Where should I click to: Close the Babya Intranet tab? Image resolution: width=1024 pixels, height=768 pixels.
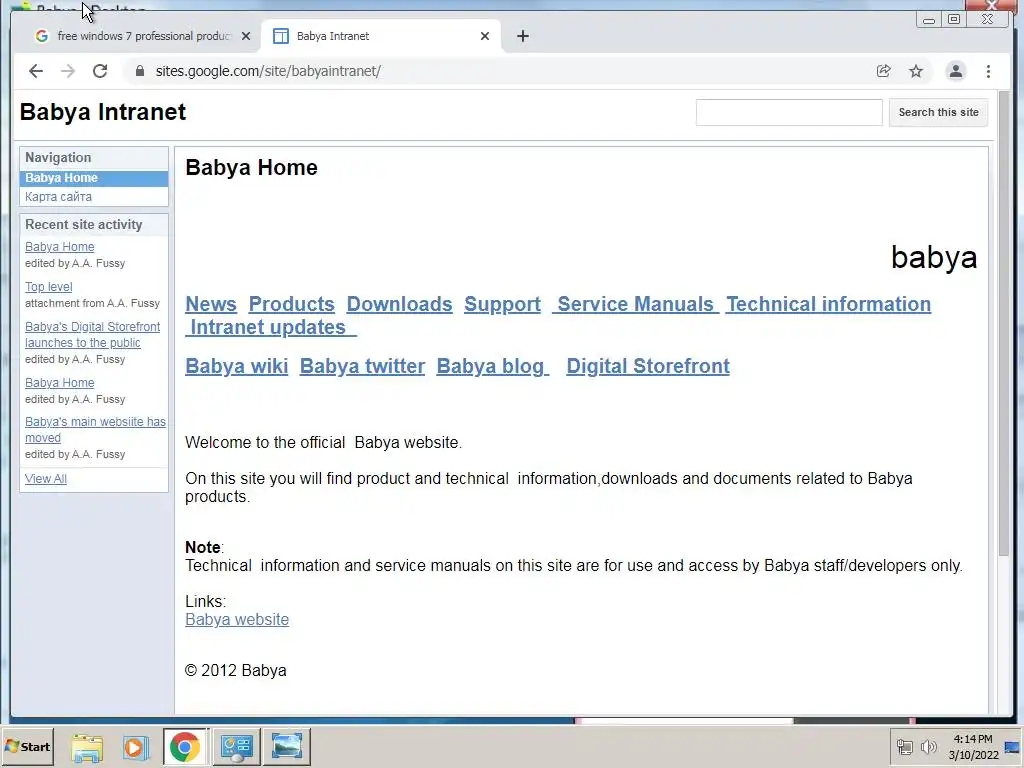coord(485,36)
